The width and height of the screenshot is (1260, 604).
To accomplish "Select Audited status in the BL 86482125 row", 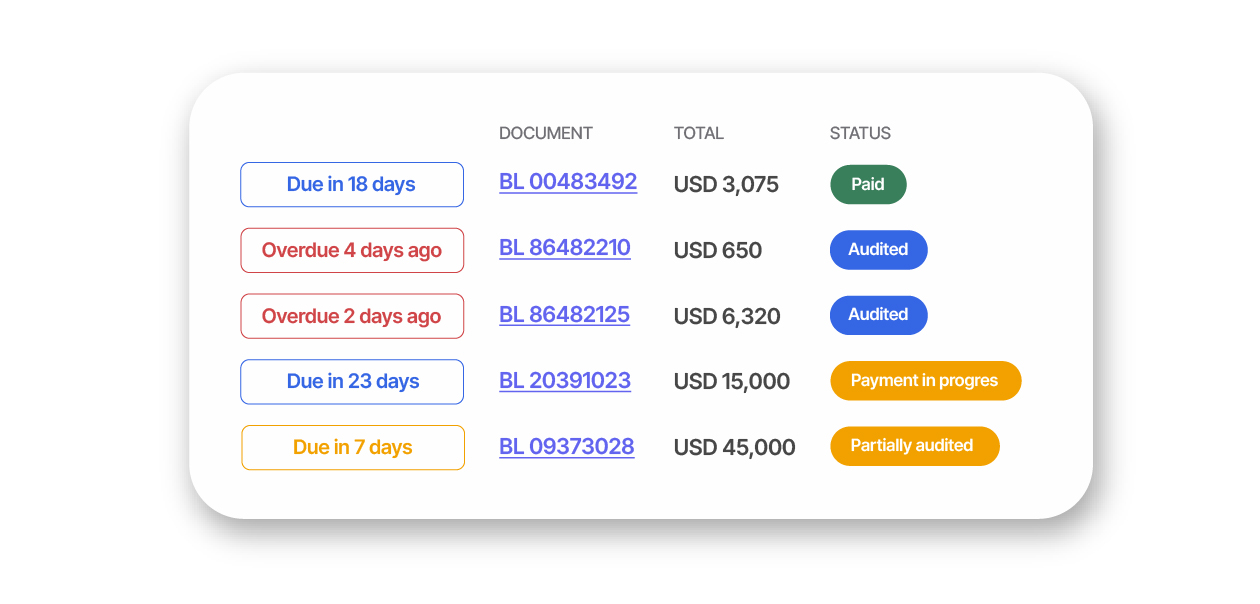I will [x=878, y=315].
